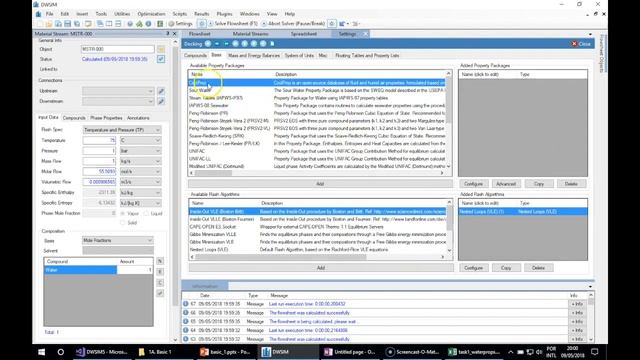Image resolution: width=640 pixels, height=360 pixels.
Task: Open the Mass Flow unit dropdown kg/s
Action: tap(140, 161)
